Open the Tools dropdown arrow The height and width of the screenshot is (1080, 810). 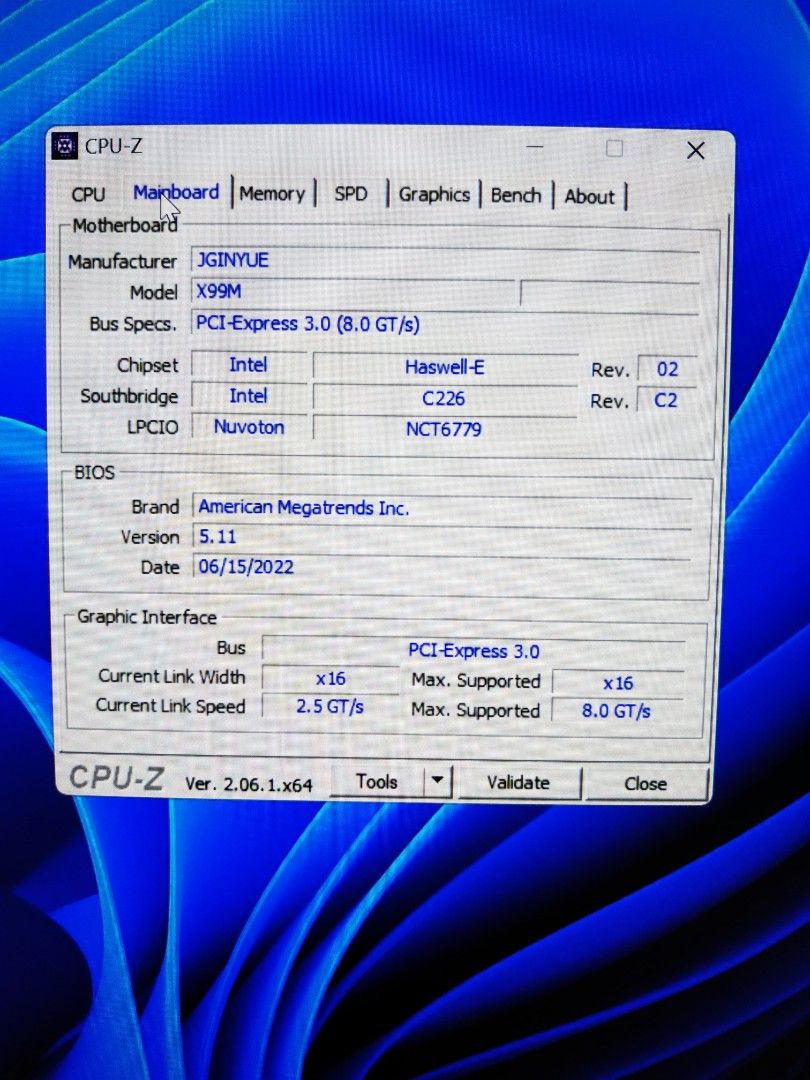tap(437, 780)
